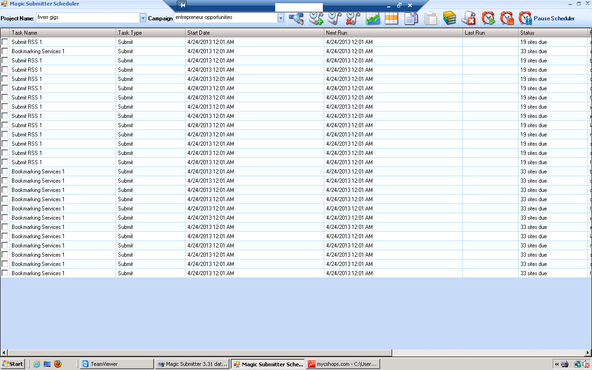Select the 'Submit RSS 1' name in the first row
The width and height of the screenshot is (592, 370).
pos(26,42)
